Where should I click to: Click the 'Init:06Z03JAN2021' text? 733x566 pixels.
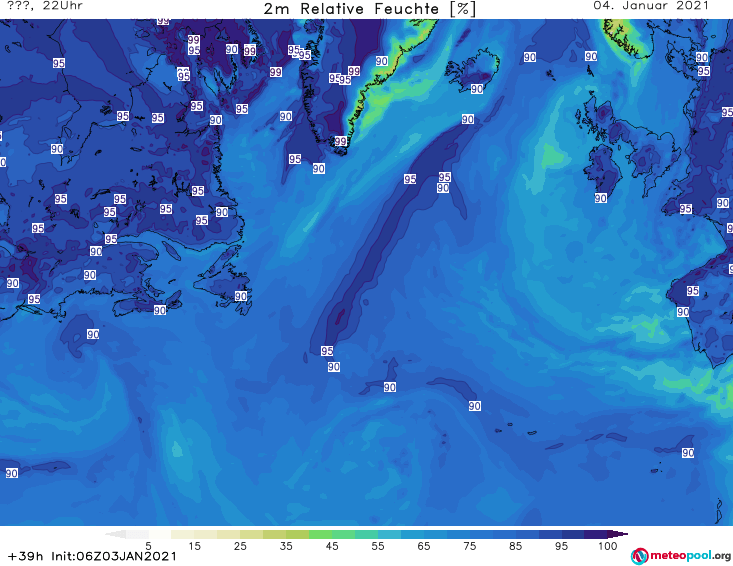coord(114,556)
